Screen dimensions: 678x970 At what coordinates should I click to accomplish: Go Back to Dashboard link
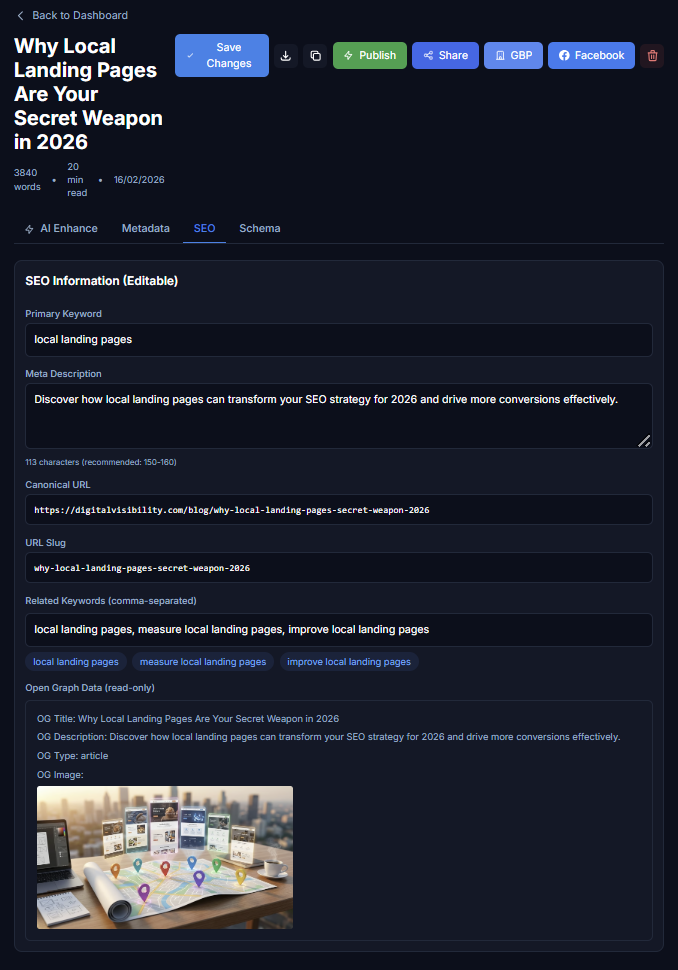(x=72, y=15)
